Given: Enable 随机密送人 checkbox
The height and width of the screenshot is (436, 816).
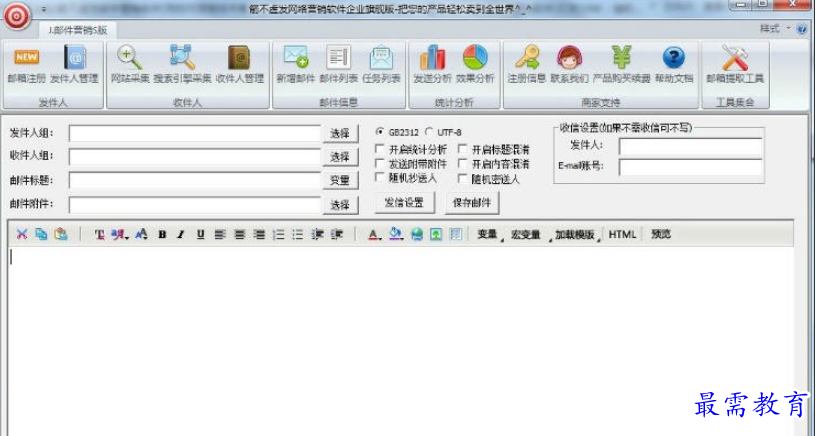Looking at the screenshot, I should 462,178.
